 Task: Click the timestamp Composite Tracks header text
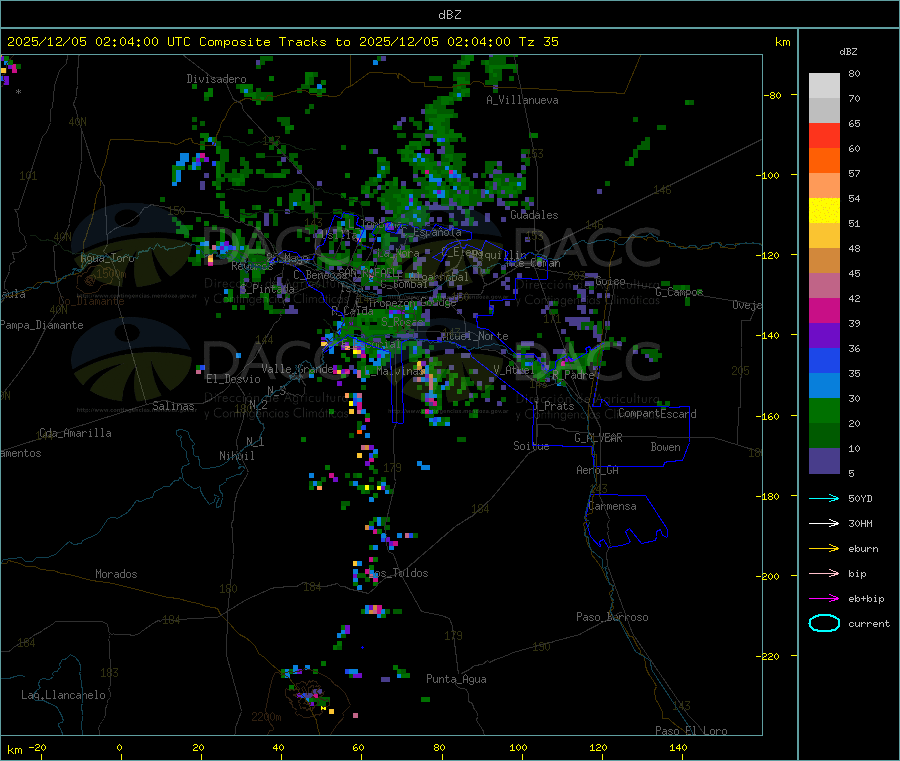[282, 42]
